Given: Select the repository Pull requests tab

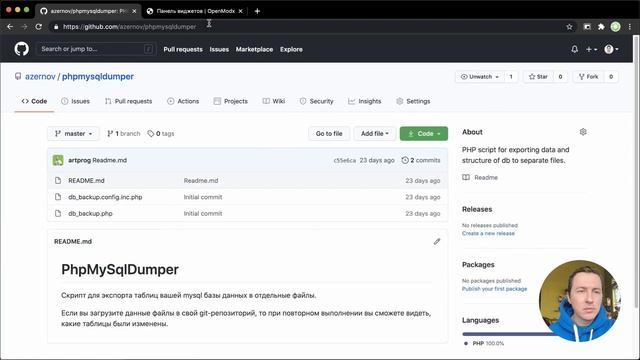Looking at the screenshot, I should 128,101.
